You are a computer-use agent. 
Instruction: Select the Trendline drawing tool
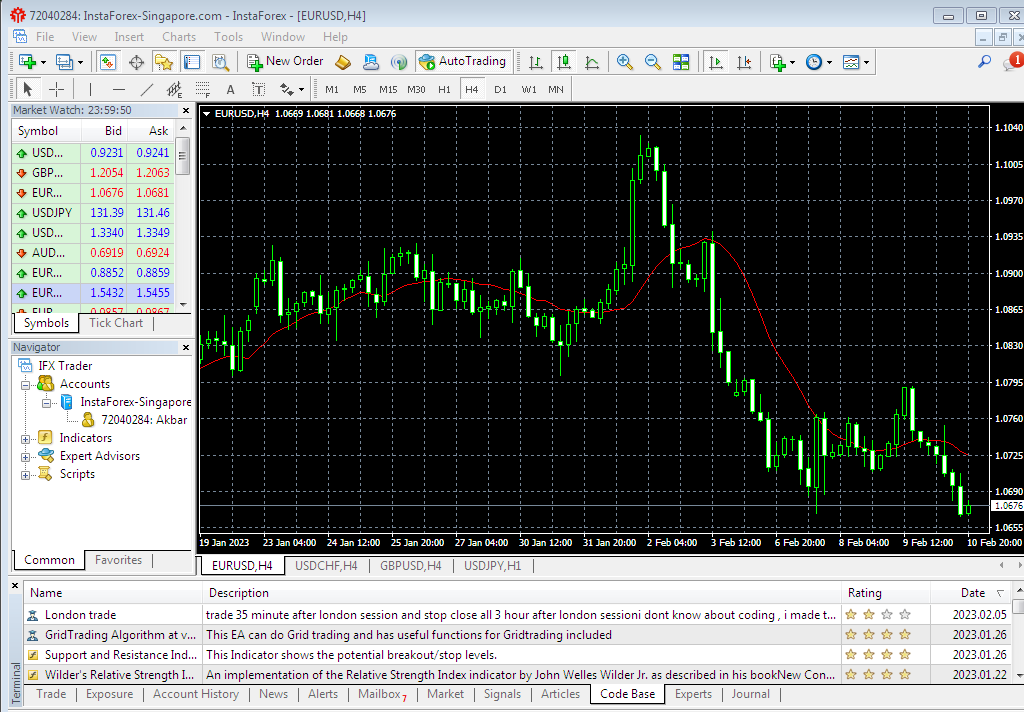[x=147, y=89]
